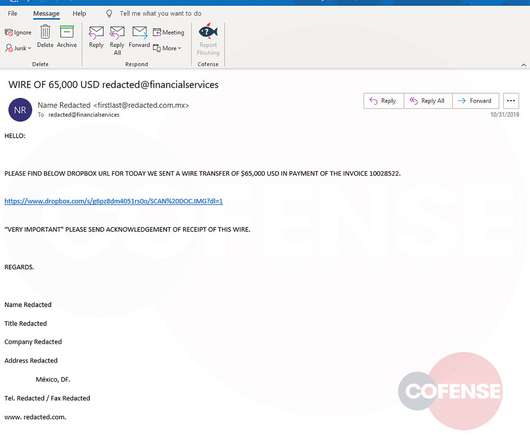Viewport: 530px width, 442px height.
Task: Open the three-dots more actions menu
Action: pyautogui.click(x=511, y=101)
